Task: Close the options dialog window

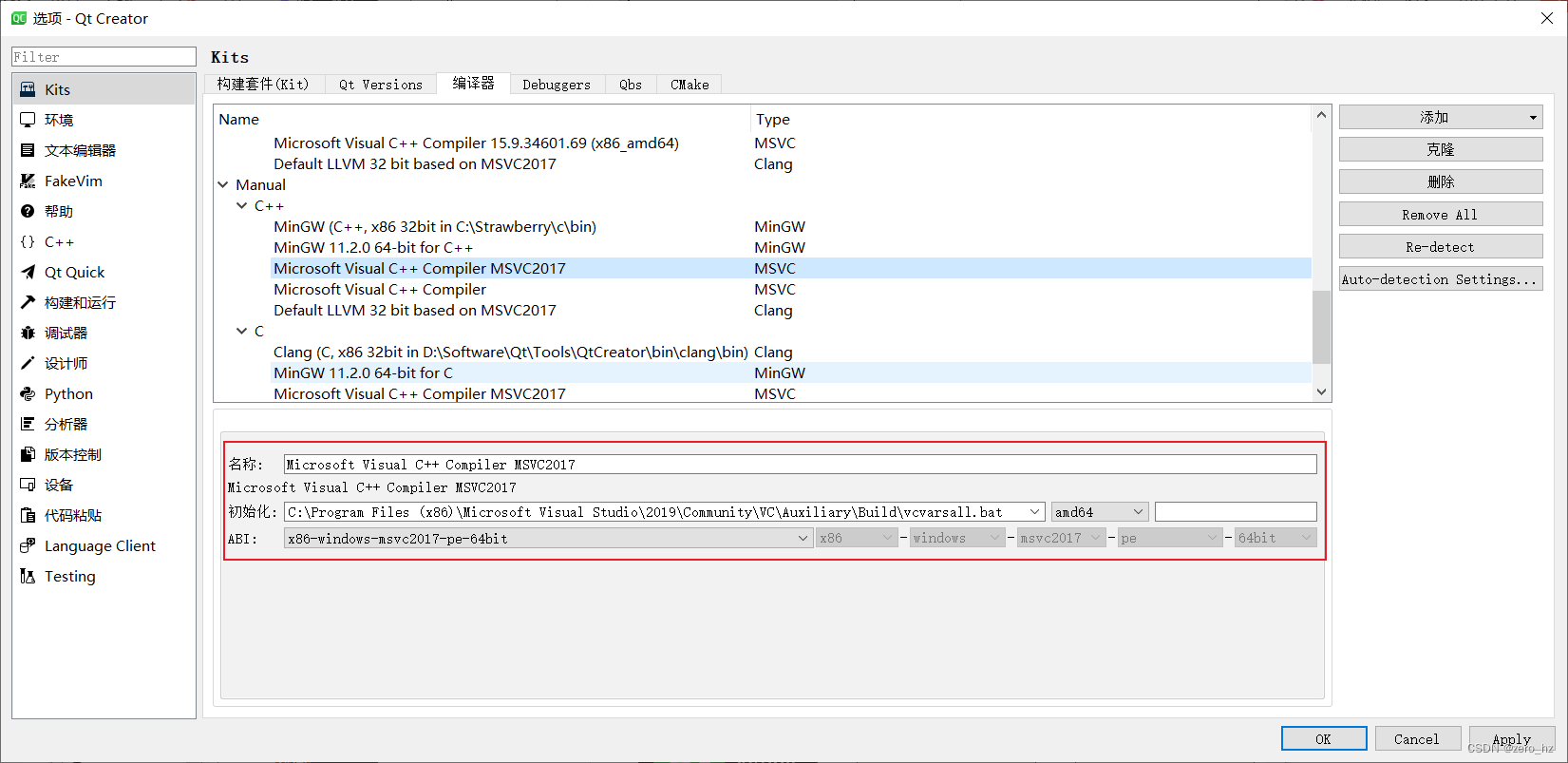Action: [1546, 18]
